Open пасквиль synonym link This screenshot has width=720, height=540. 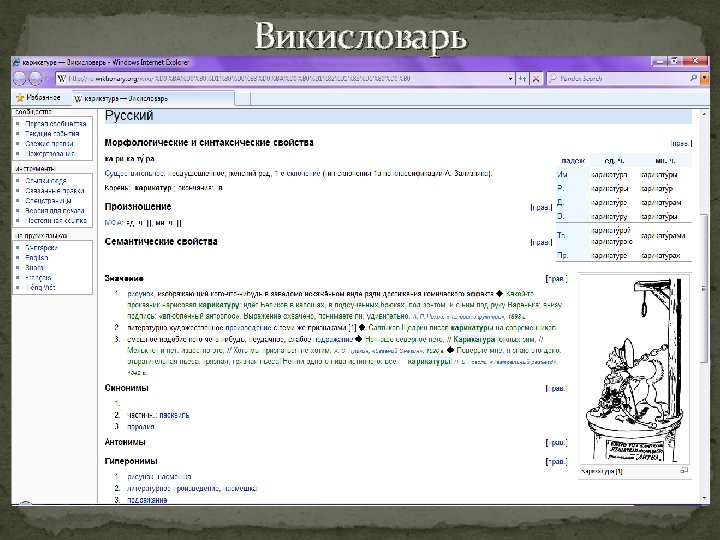pos(174,415)
